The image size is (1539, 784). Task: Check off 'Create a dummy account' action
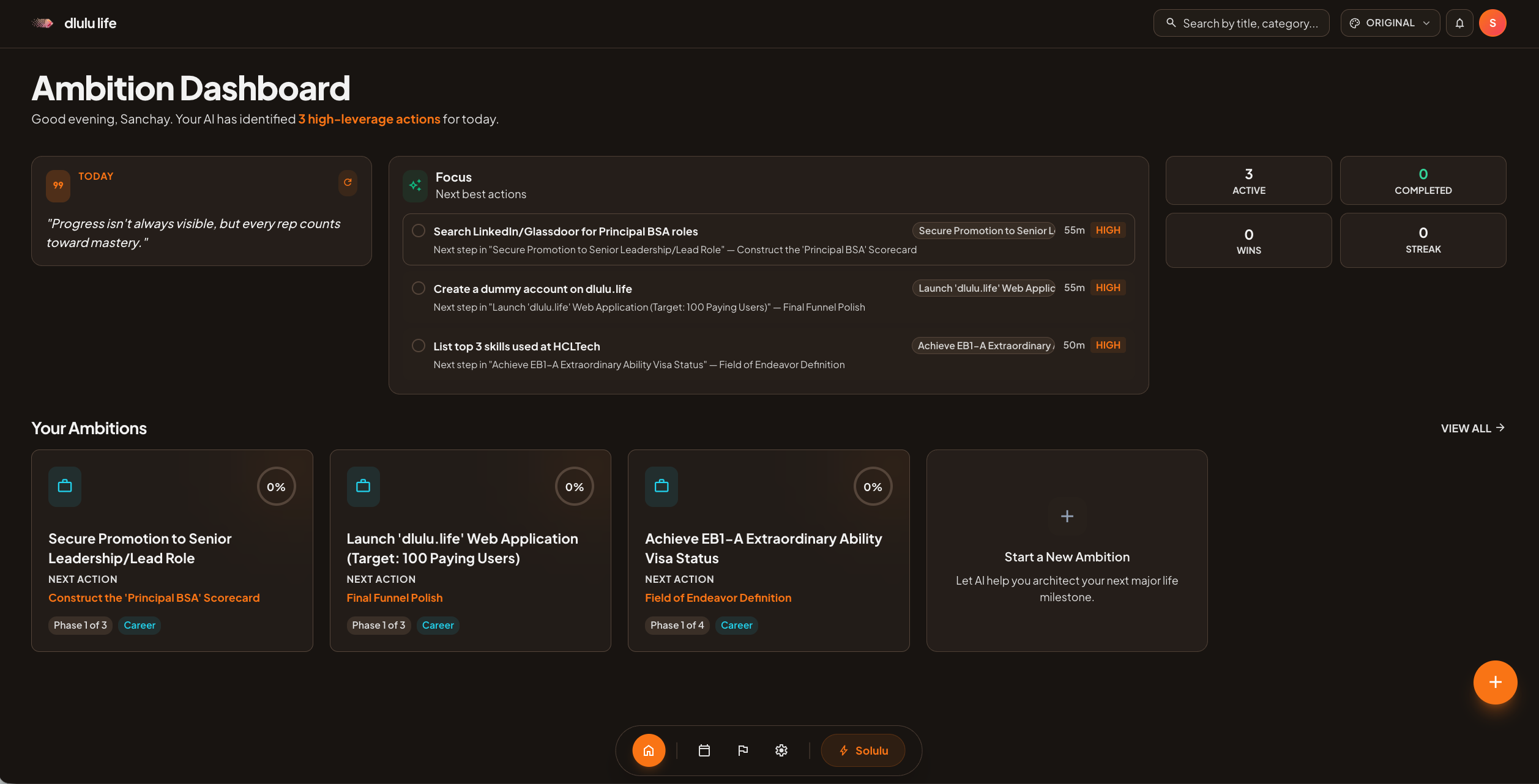click(419, 288)
